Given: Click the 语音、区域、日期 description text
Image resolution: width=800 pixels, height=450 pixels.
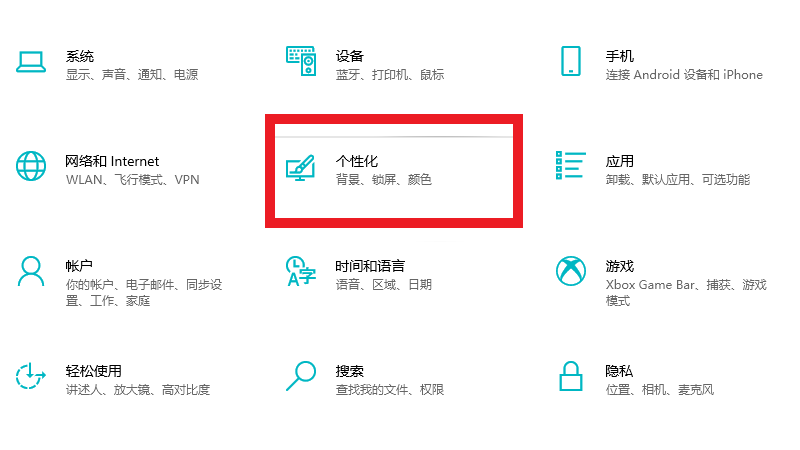Looking at the screenshot, I should [384, 285].
